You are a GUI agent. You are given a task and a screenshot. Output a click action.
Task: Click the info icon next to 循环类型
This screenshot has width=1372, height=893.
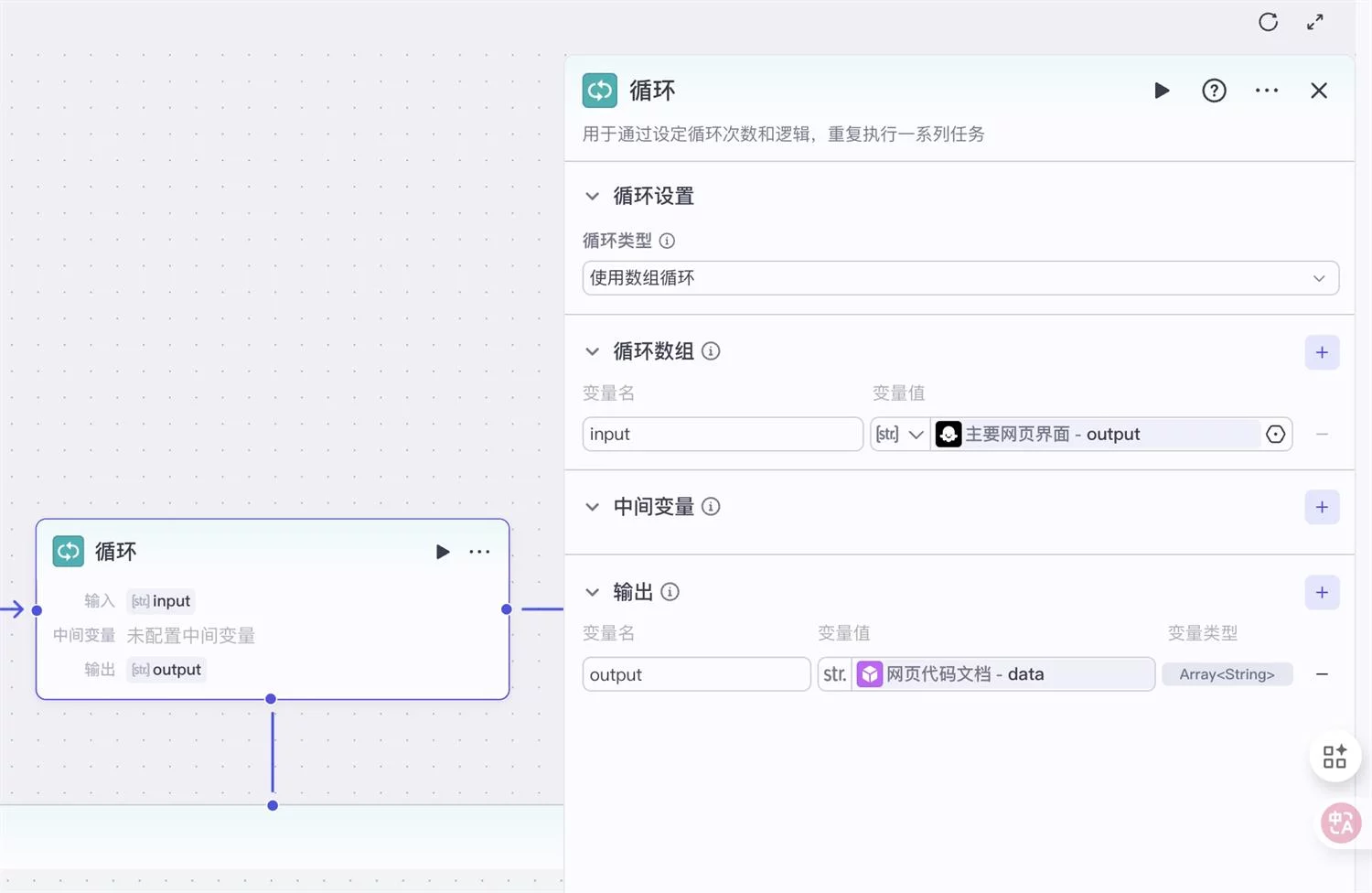[668, 241]
